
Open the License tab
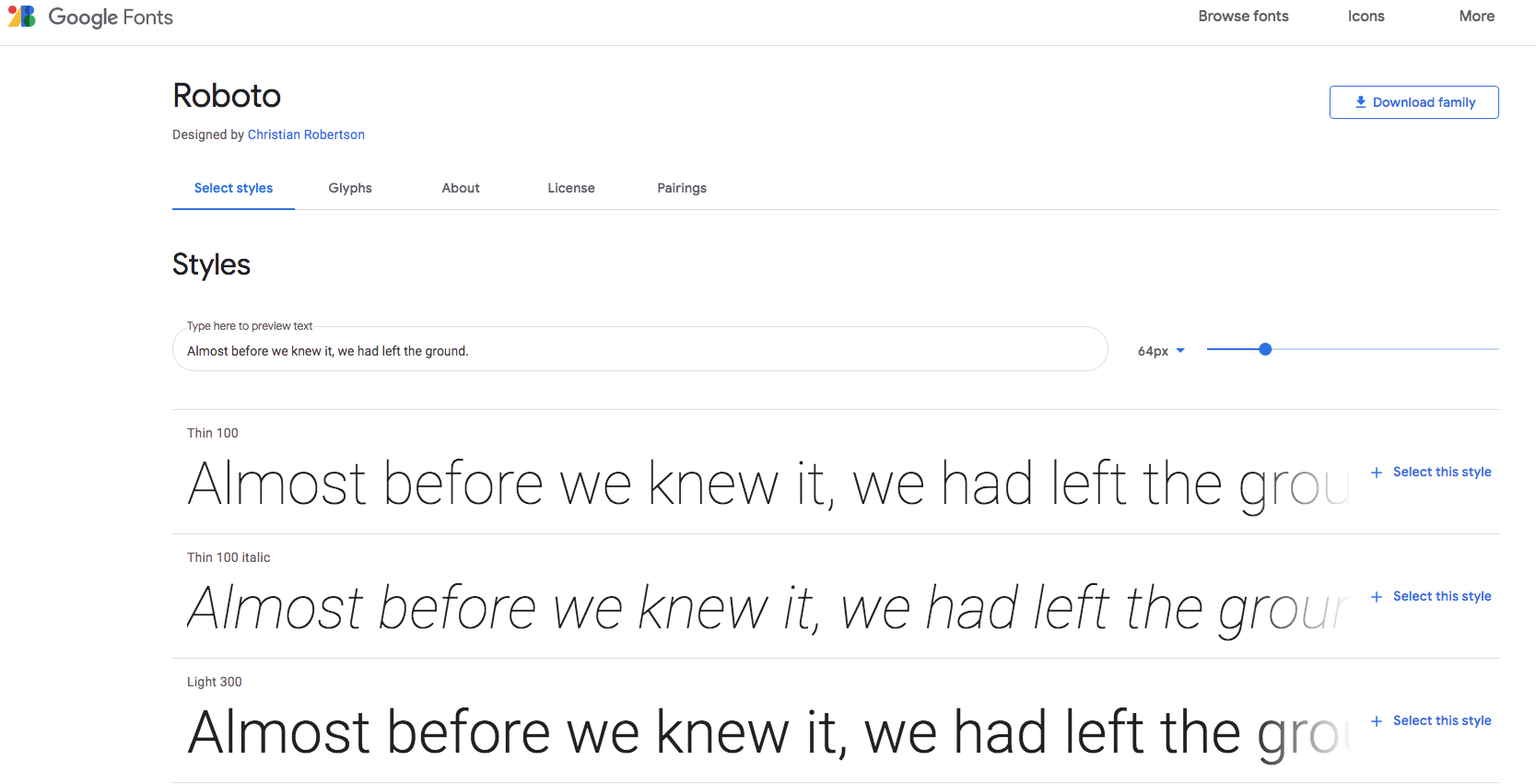(571, 188)
